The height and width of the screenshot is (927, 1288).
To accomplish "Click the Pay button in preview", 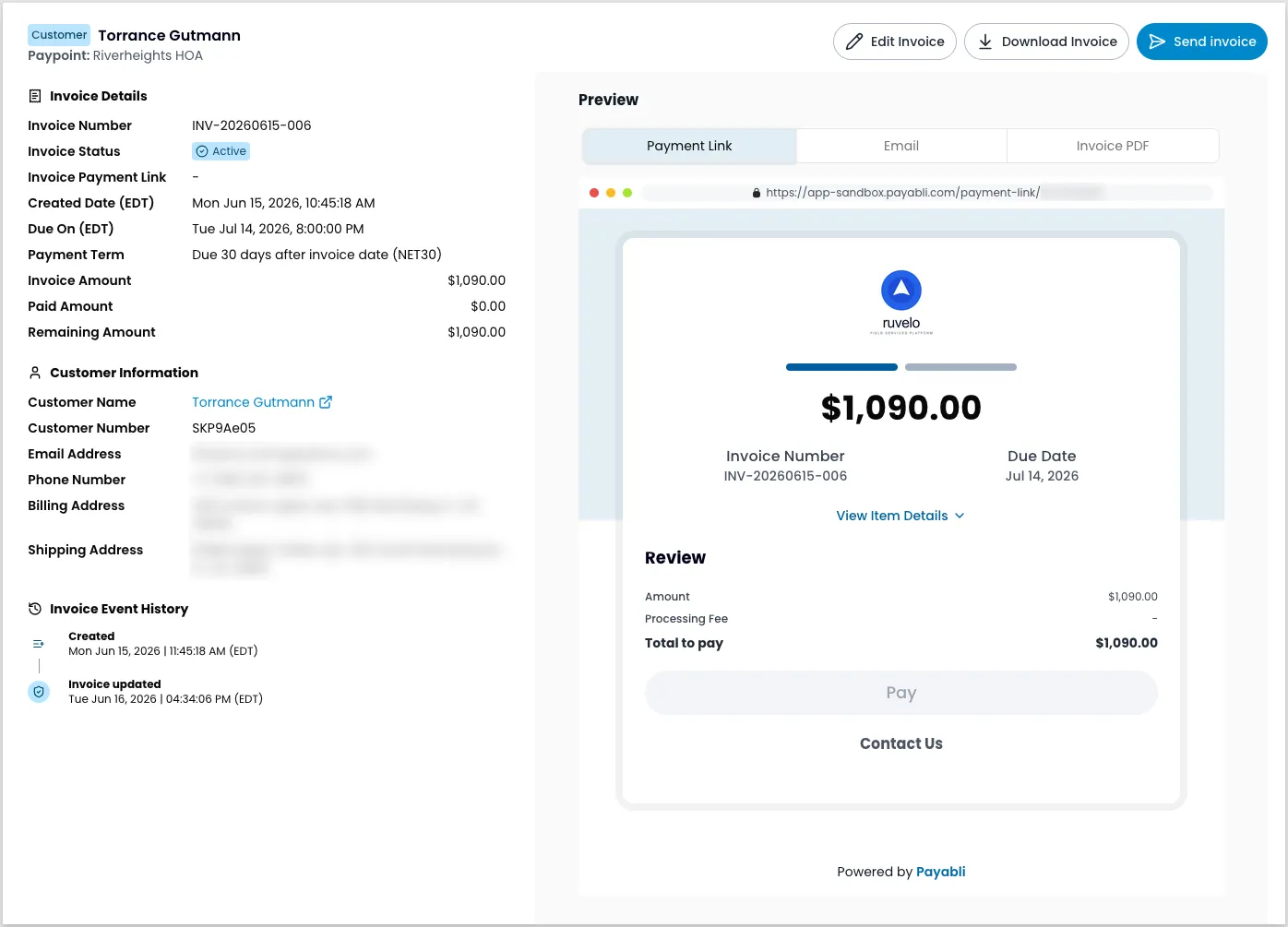I will tap(901, 693).
